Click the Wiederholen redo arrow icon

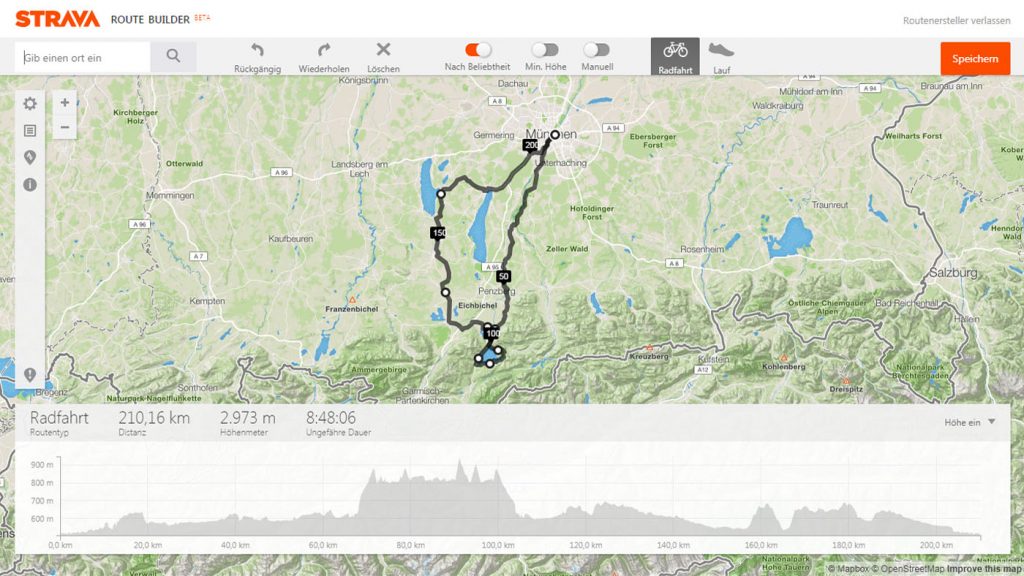323,50
